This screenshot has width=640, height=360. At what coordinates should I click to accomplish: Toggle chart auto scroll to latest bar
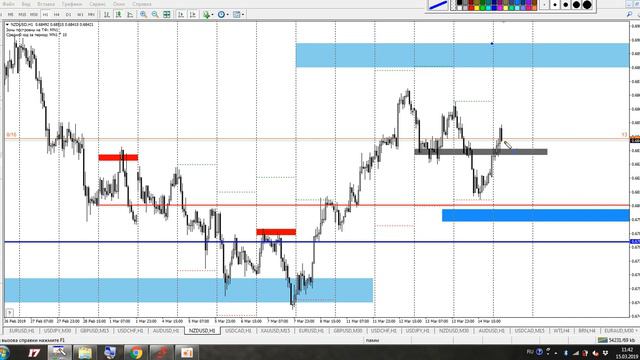(x=181, y=14)
